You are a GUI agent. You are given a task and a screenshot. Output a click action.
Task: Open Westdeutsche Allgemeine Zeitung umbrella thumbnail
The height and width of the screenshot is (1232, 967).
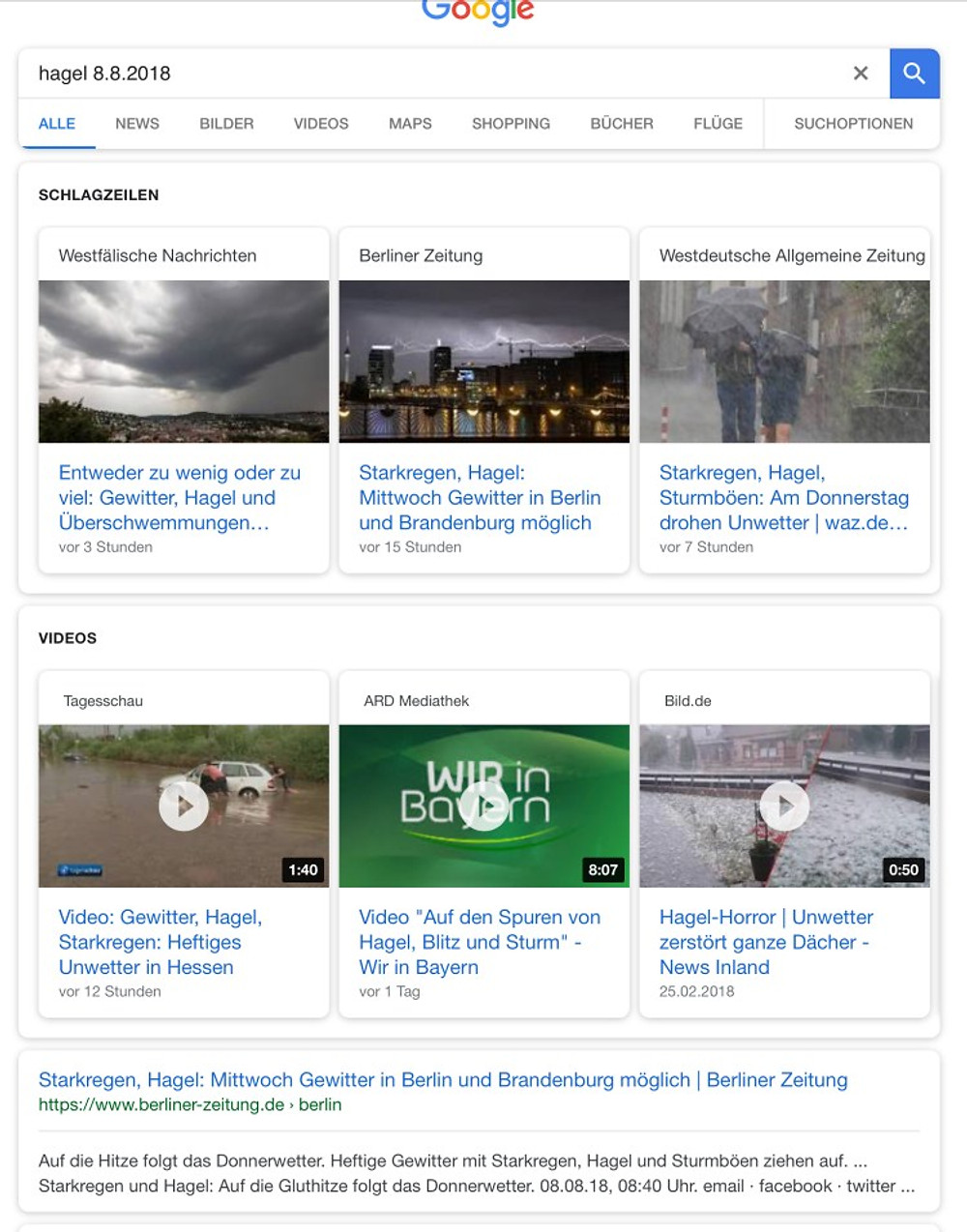click(x=784, y=362)
